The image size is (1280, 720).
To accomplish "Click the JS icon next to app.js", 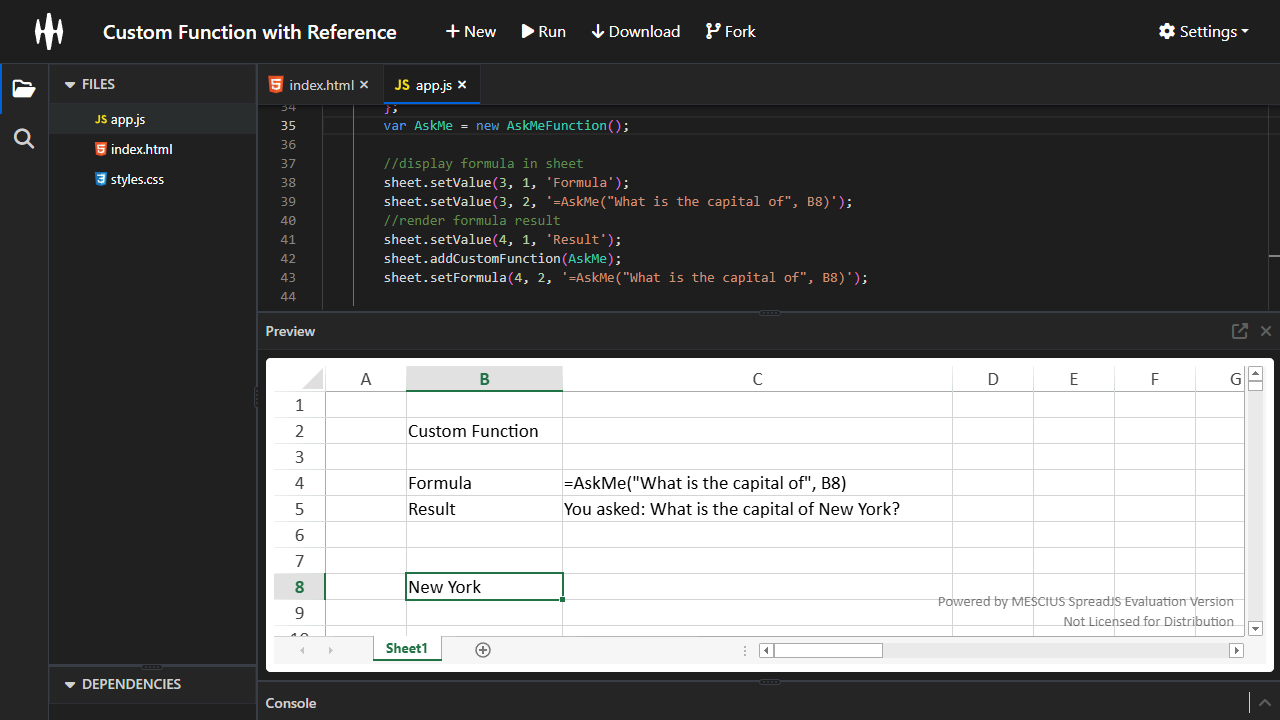I will click(x=101, y=118).
